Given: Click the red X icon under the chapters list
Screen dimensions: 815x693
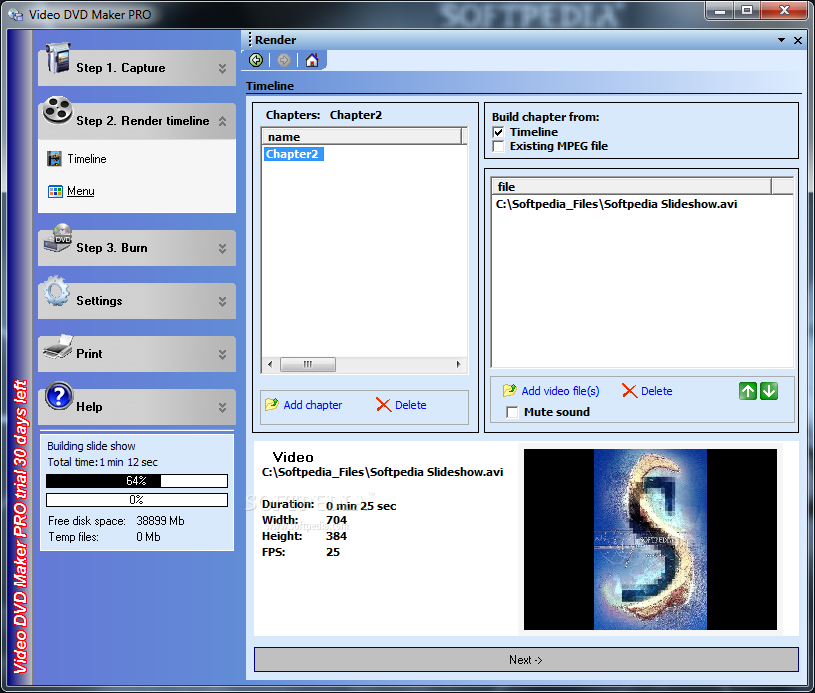Looking at the screenshot, I should [383, 404].
